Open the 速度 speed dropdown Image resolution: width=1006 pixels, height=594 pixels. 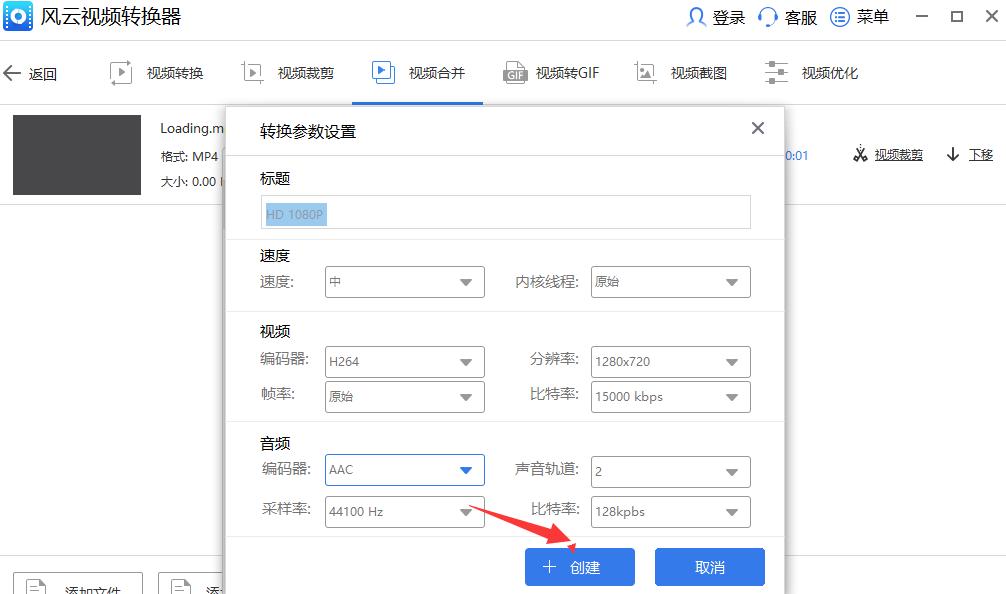coord(404,282)
